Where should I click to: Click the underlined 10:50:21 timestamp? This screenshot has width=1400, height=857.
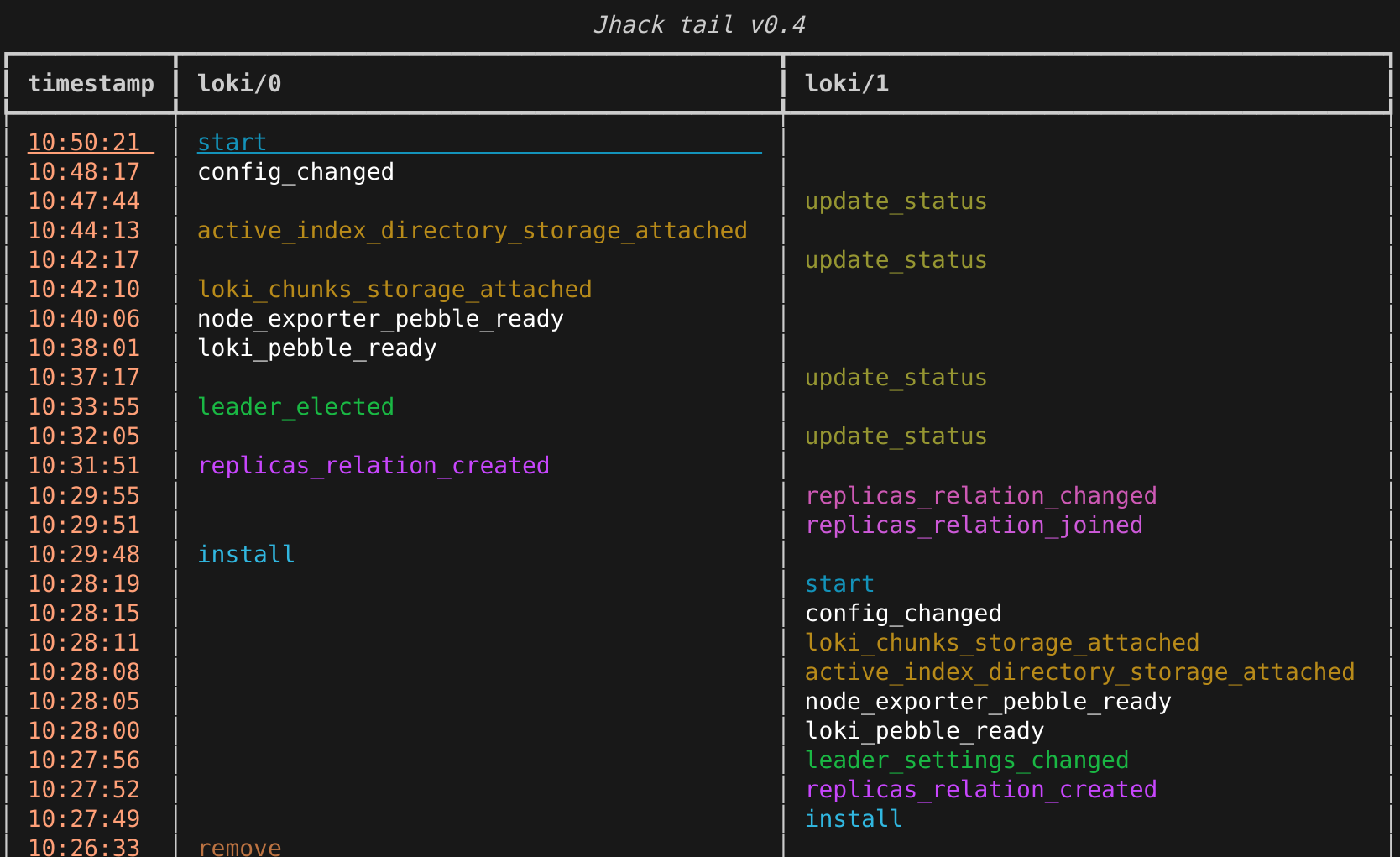(84, 143)
